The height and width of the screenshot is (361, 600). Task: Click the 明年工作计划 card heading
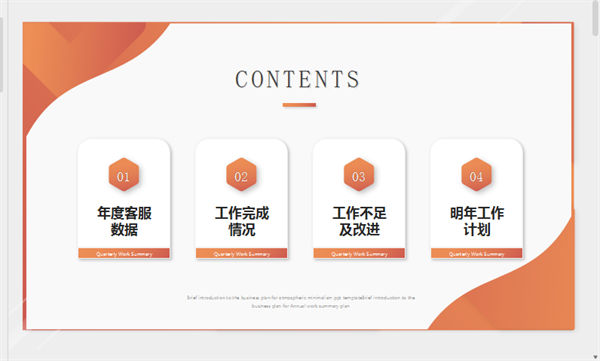coord(477,221)
